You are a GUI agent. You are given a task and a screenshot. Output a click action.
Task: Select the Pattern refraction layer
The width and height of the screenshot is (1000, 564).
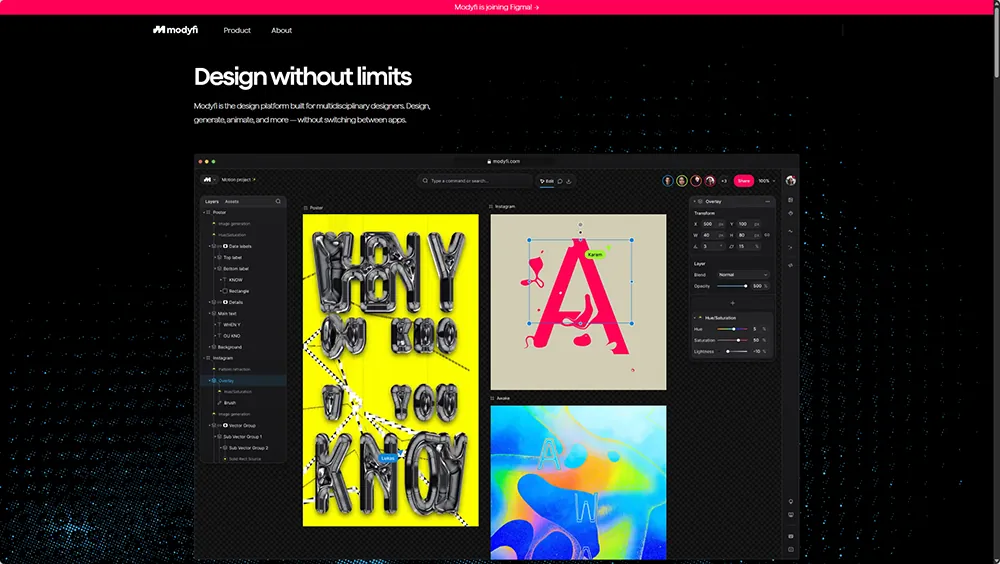click(244, 369)
